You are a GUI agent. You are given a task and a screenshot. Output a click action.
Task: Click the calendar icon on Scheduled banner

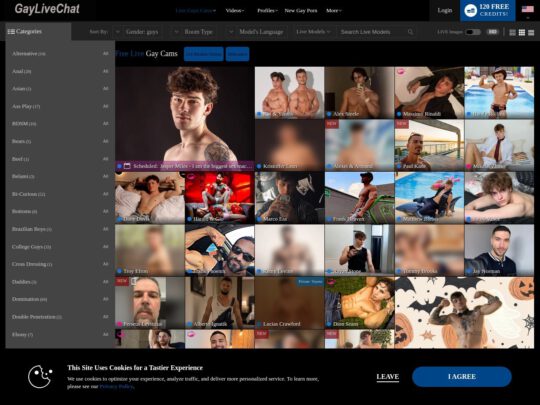pyautogui.click(x=127, y=166)
